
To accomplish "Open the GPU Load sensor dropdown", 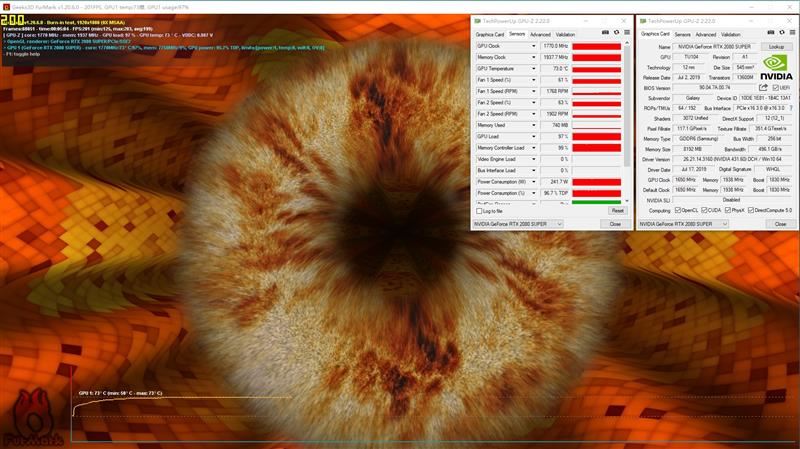I will (534, 136).
